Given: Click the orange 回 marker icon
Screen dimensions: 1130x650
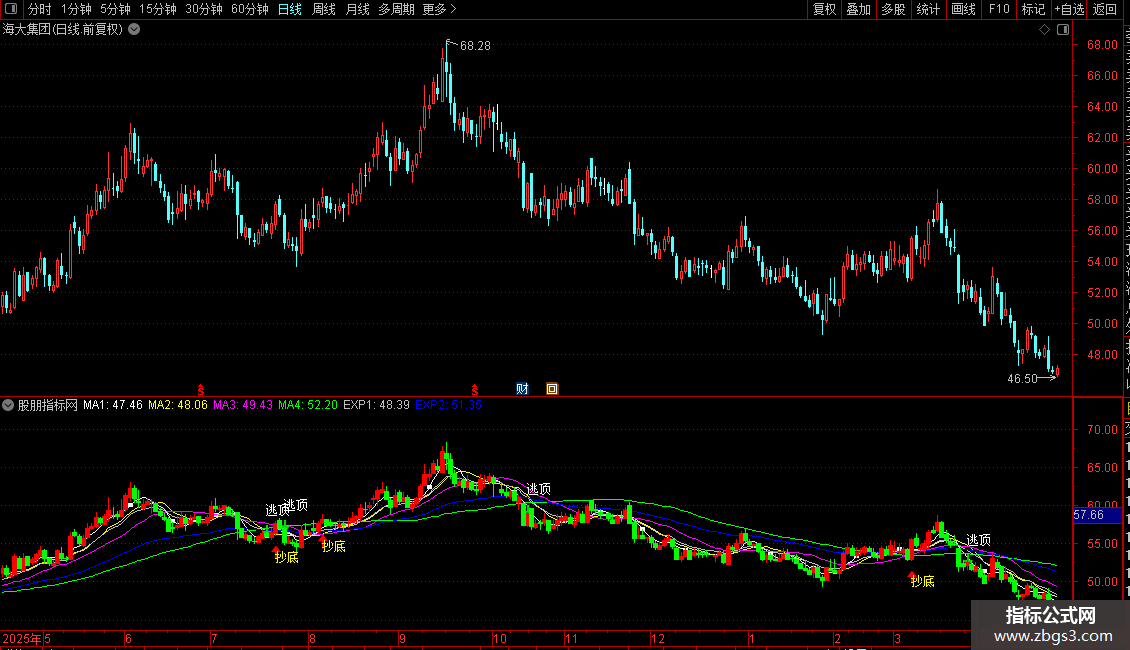Looking at the screenshot, I should pos(552,389).
